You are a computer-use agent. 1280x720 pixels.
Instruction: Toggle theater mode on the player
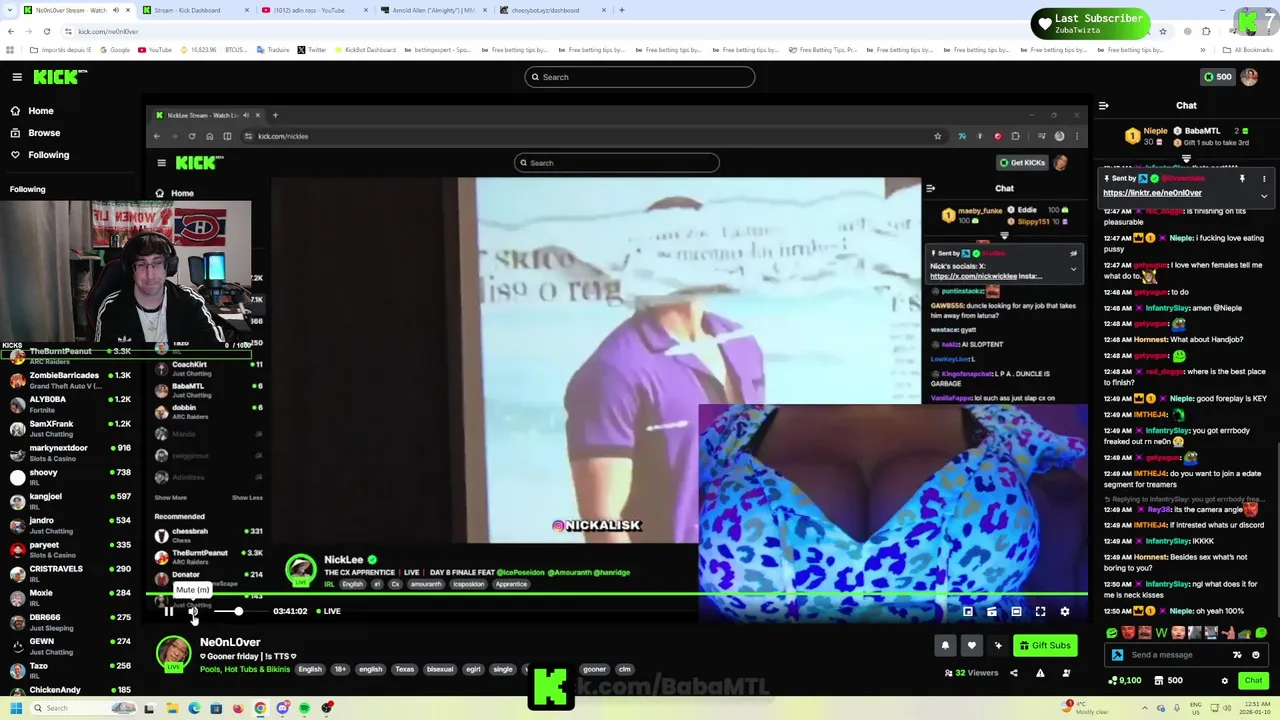click(1016, 611)
